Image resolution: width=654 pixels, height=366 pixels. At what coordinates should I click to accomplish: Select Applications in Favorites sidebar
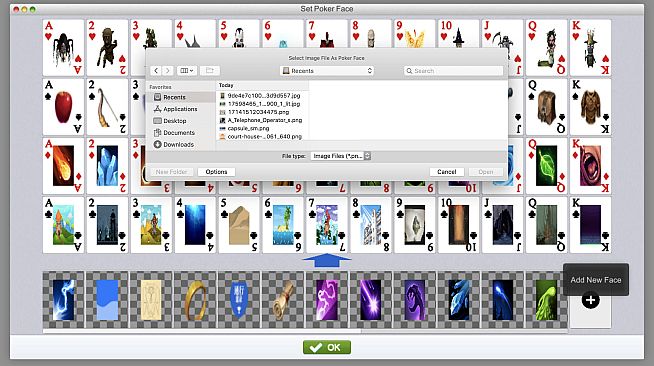[182, 109]
